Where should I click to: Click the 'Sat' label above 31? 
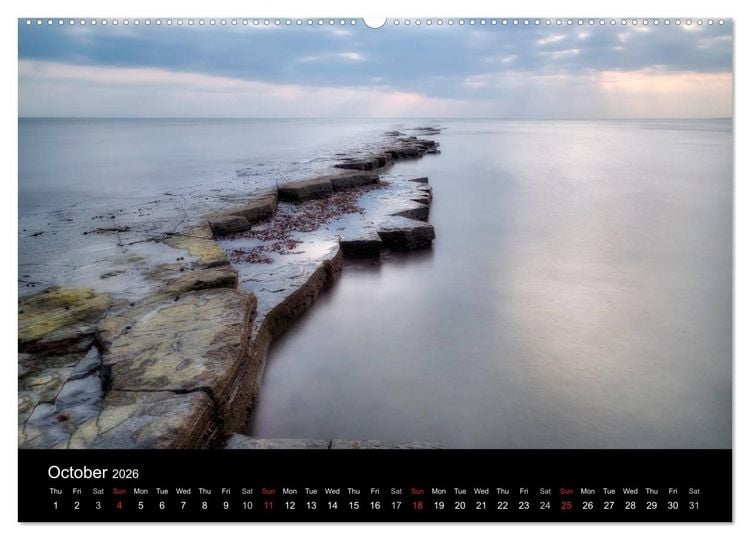pos(694,491)
